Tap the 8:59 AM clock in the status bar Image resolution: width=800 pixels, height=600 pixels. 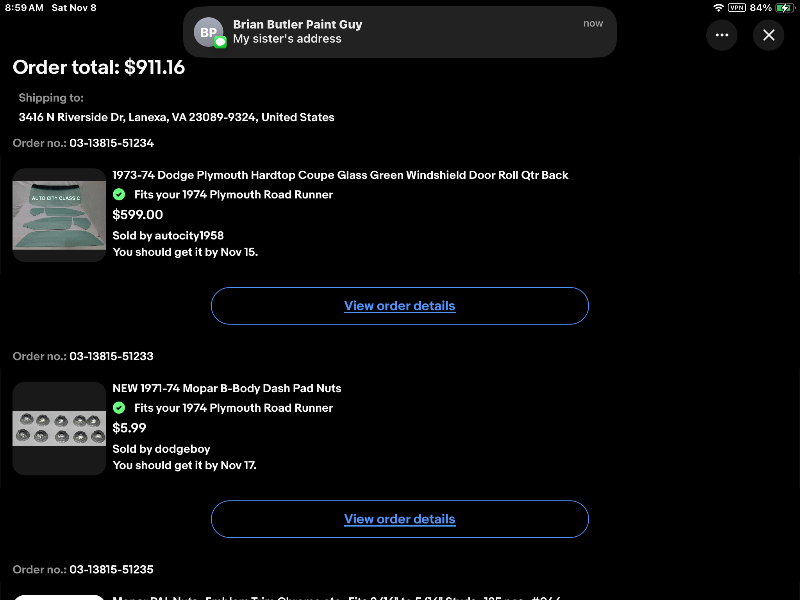click(24, 7)
